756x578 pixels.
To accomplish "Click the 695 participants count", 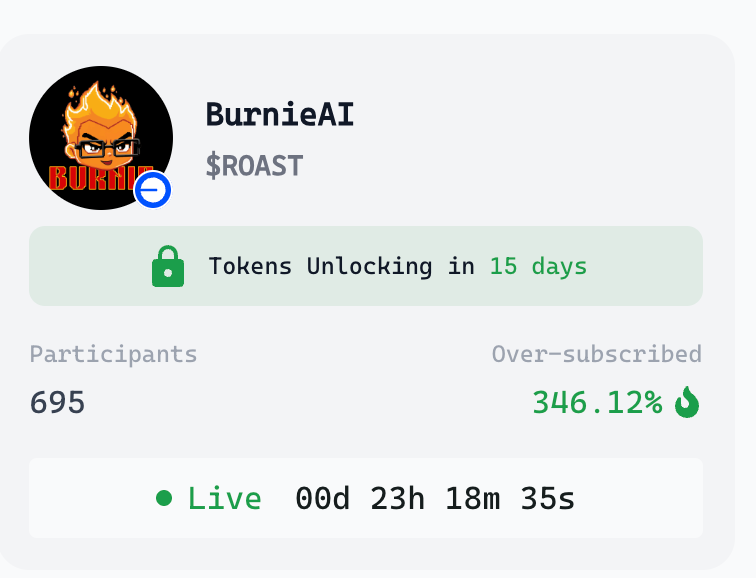I will (x=57, y=403).
